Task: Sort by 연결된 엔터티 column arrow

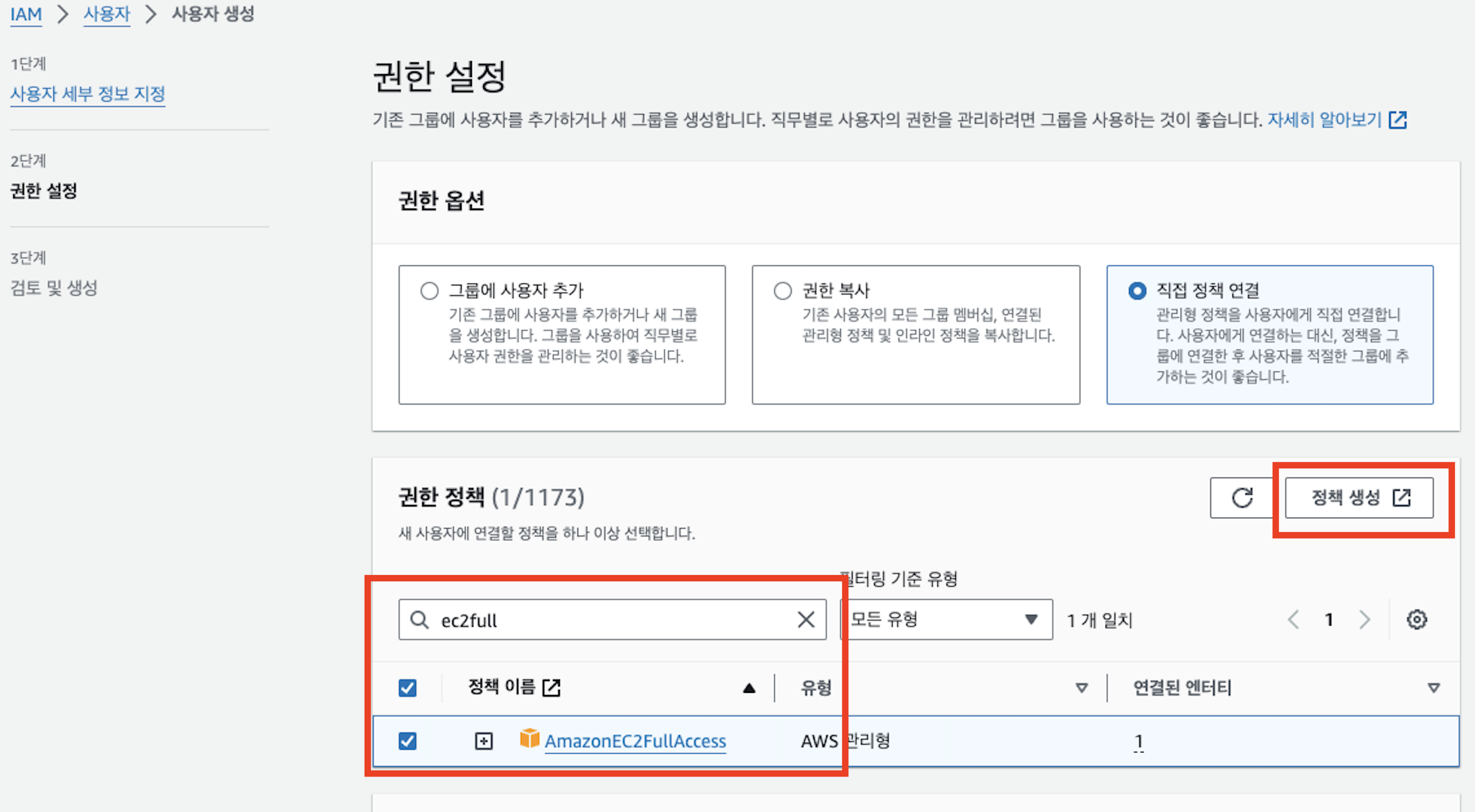Action: 1433,688
